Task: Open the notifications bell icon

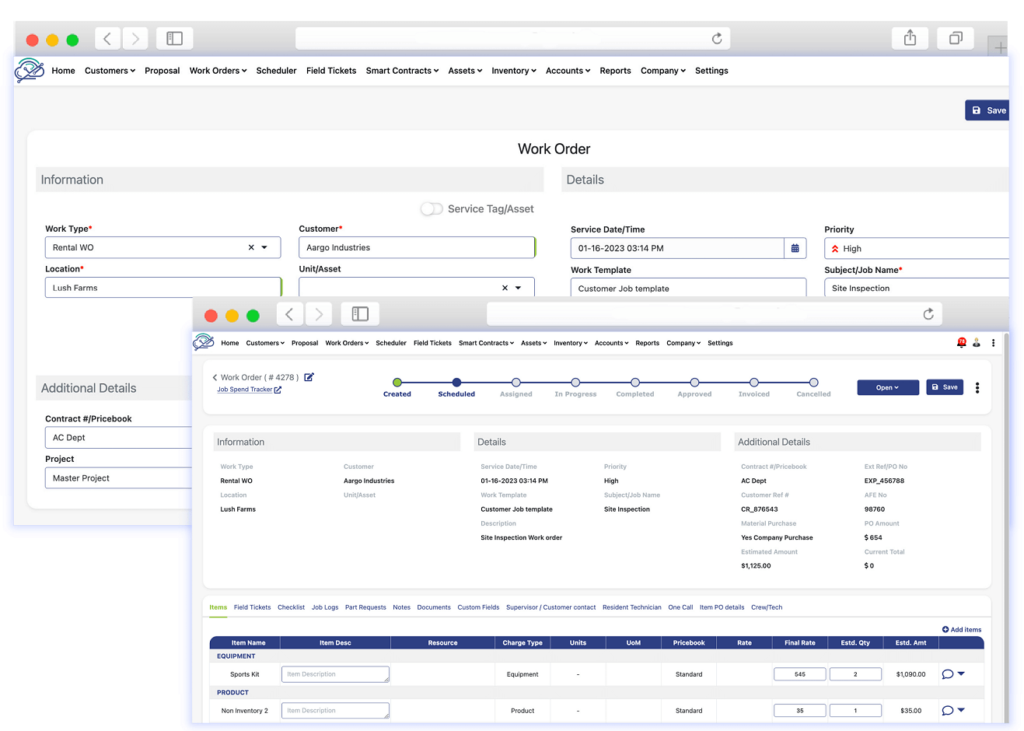Action: point(962,343)
